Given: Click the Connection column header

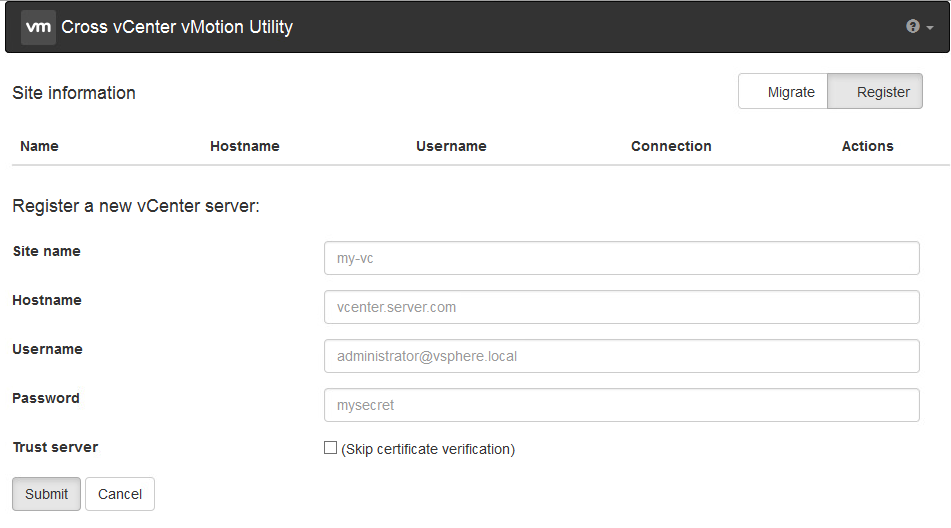Looking at the screenshot, I should coord(671,146).
